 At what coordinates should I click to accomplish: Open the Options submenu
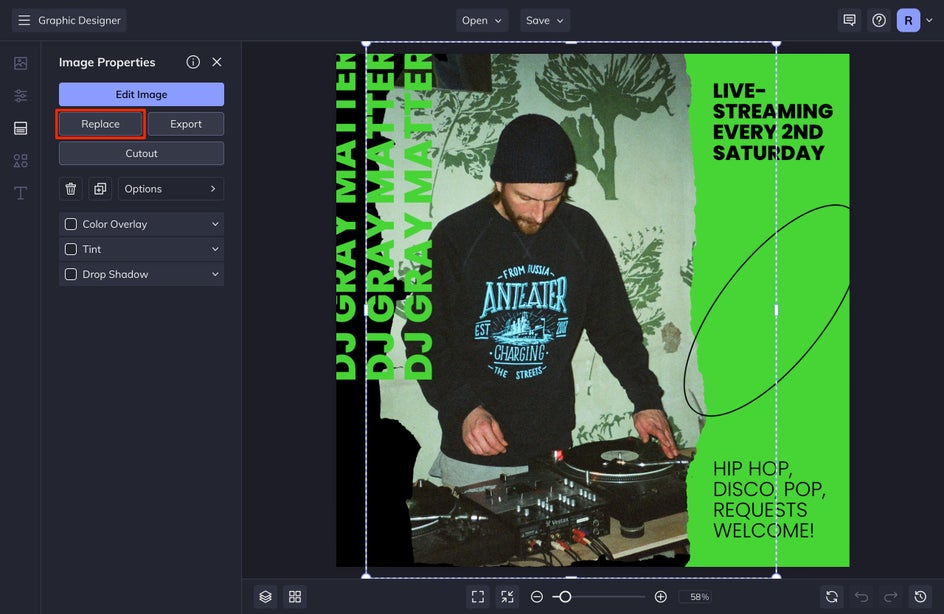[x=171, y=188]
